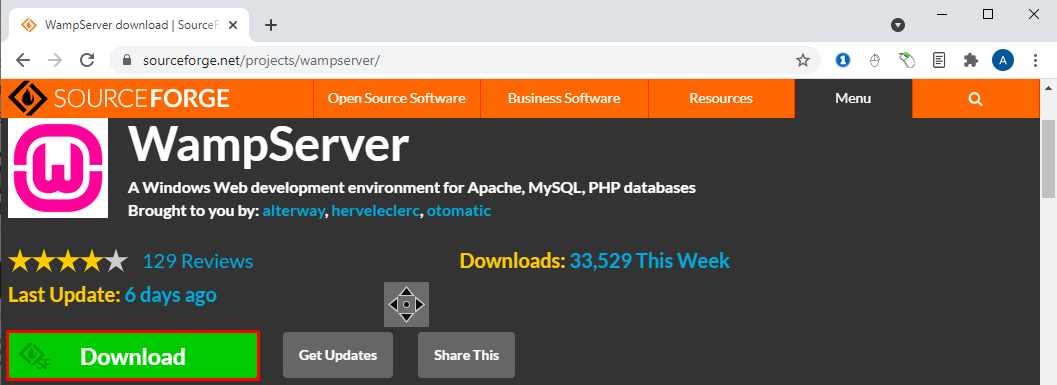Image resolution: width=1057 pixels, height=385 pixels.
Task: Click the SourceForge logo
Action: [119, 98]
